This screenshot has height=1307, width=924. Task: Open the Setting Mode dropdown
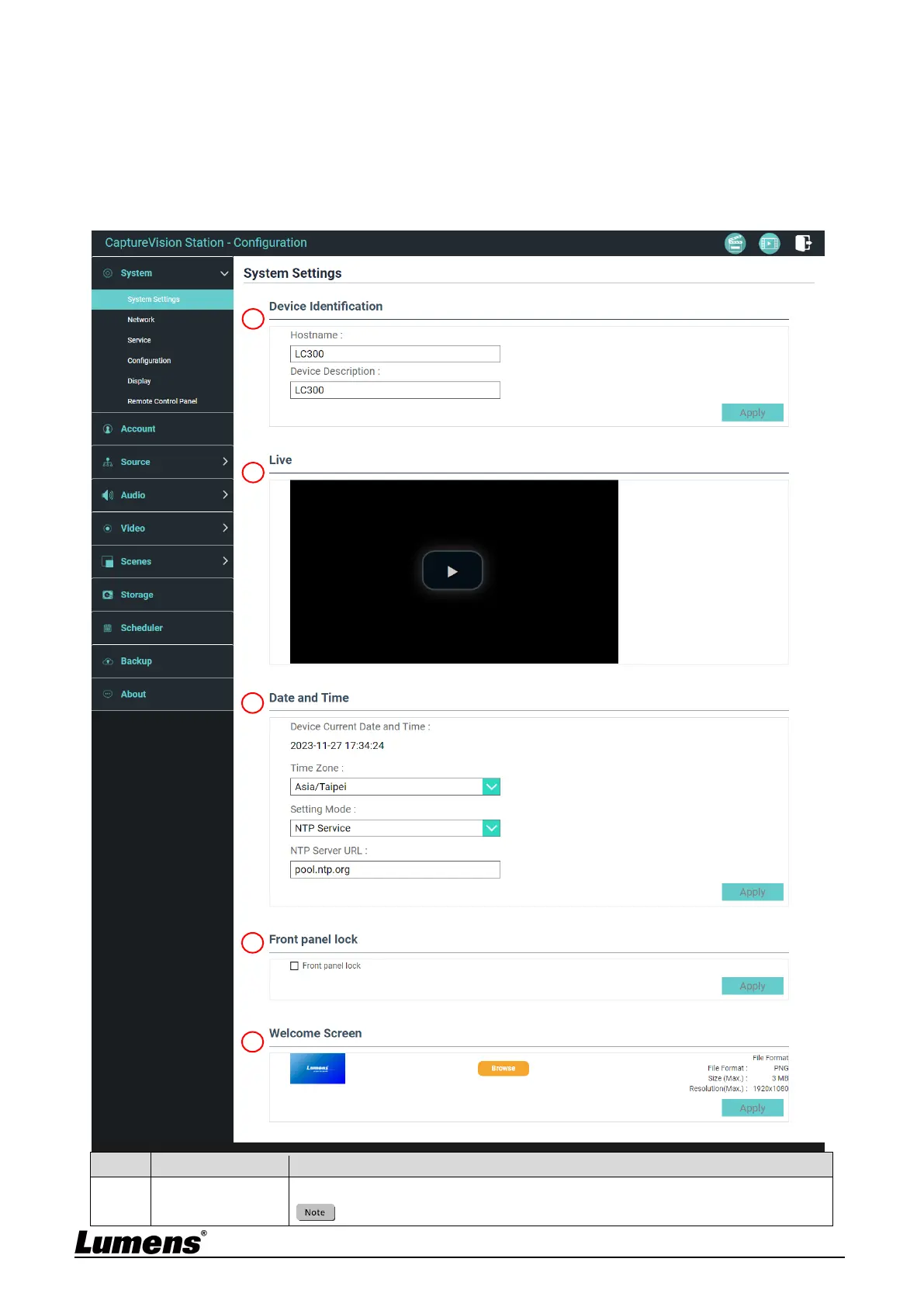tap(491, 828)
